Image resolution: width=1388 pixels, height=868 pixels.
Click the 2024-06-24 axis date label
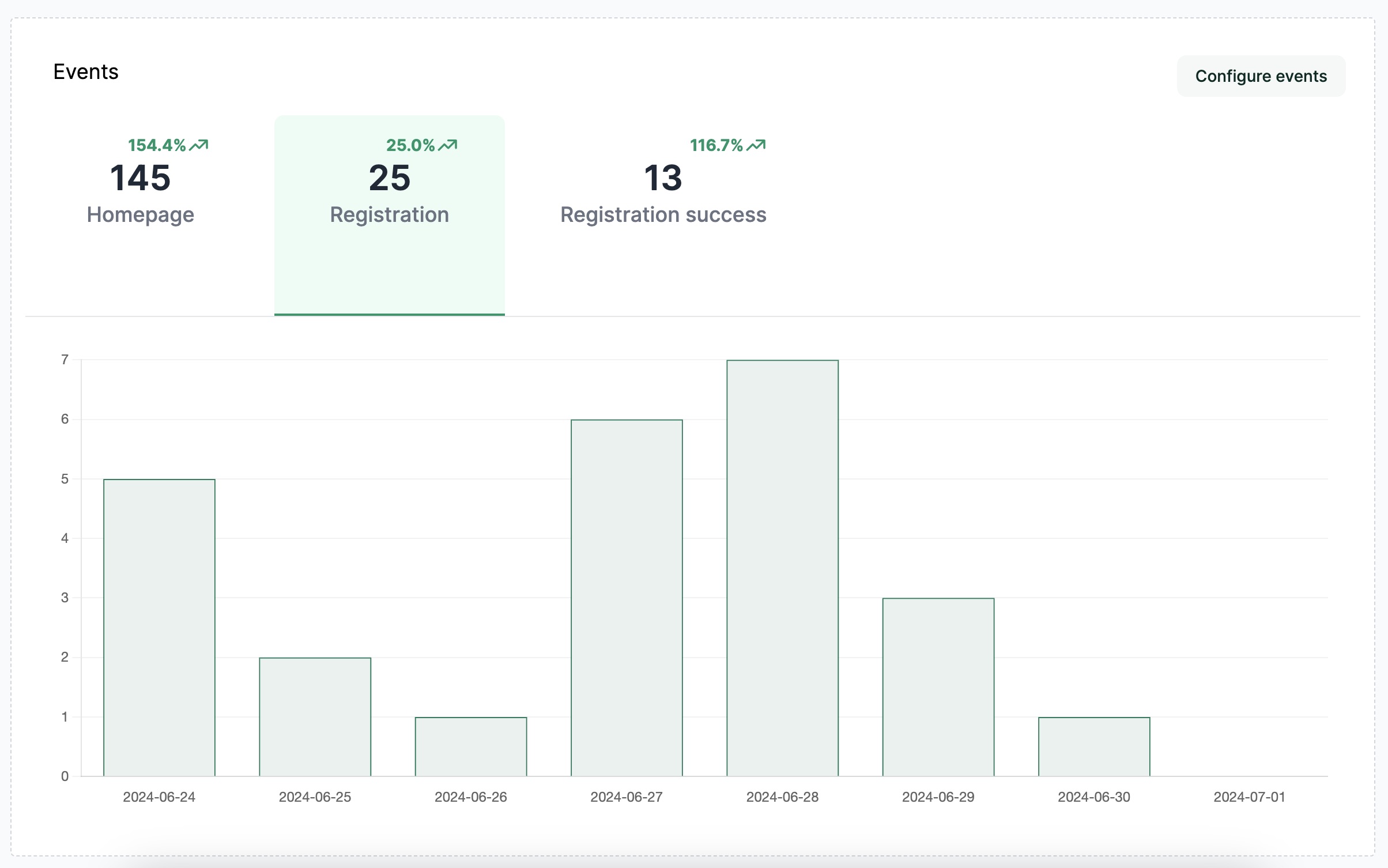tap(159, 797)
